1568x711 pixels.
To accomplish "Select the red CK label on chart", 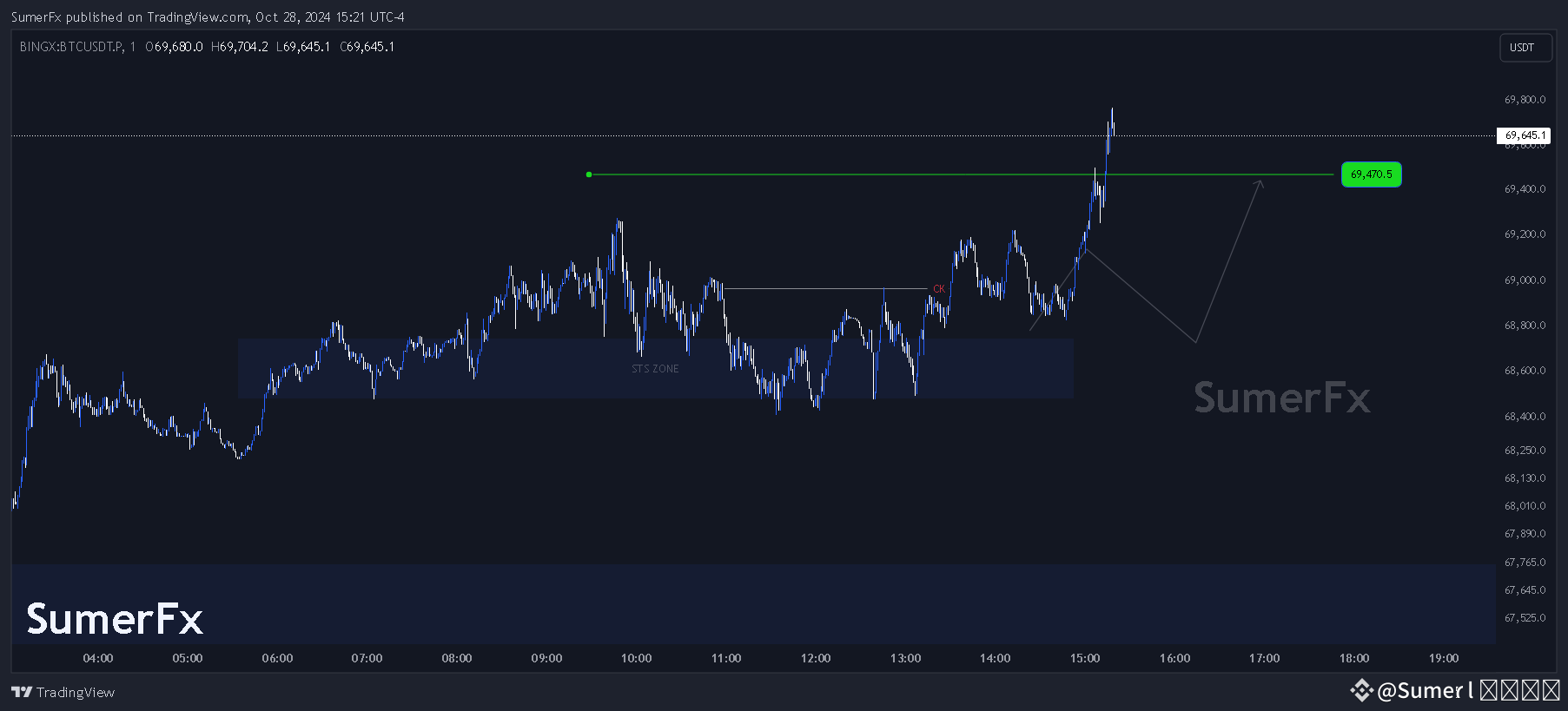I will [x=939, y=289].
